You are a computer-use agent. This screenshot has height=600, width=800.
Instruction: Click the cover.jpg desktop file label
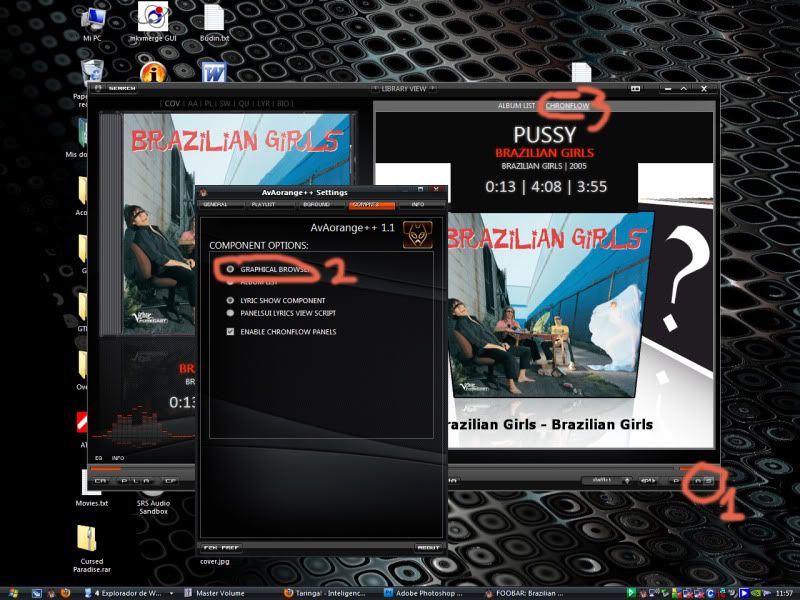pyautogui.click(x=215, y=561)
